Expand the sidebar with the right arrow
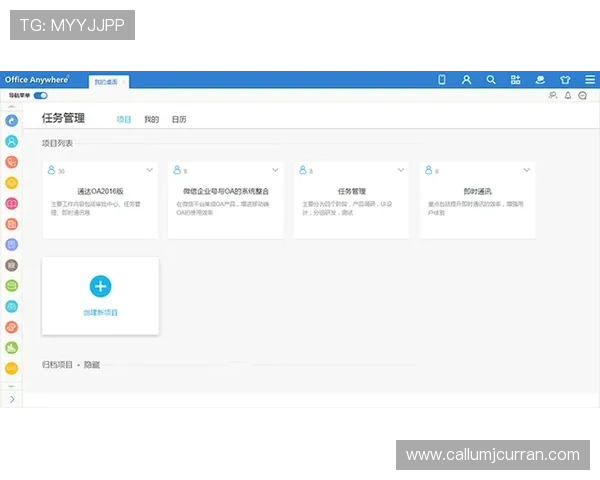 point(12,399)
